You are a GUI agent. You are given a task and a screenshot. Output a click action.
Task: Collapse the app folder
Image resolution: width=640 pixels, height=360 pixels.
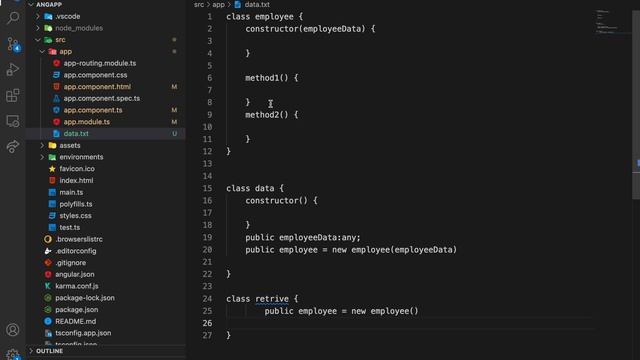tap(42, 51)
